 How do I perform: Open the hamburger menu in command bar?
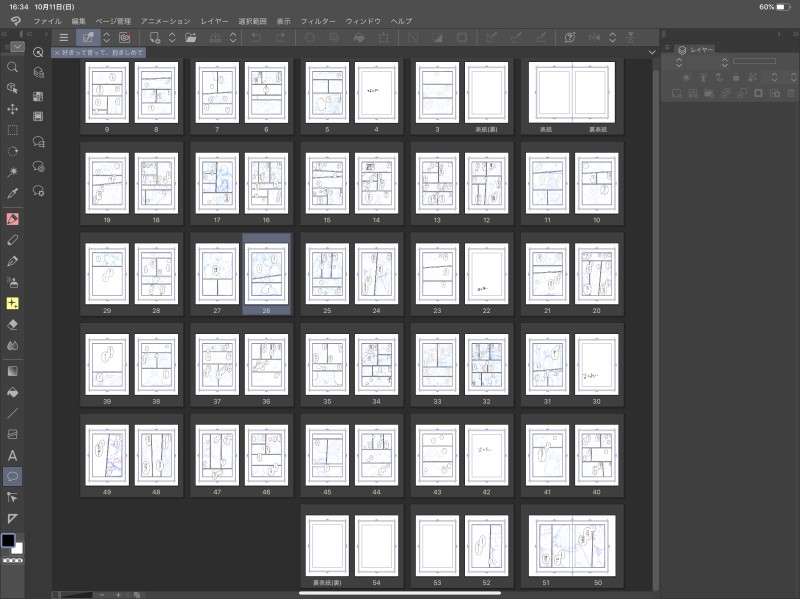[64, 37]
